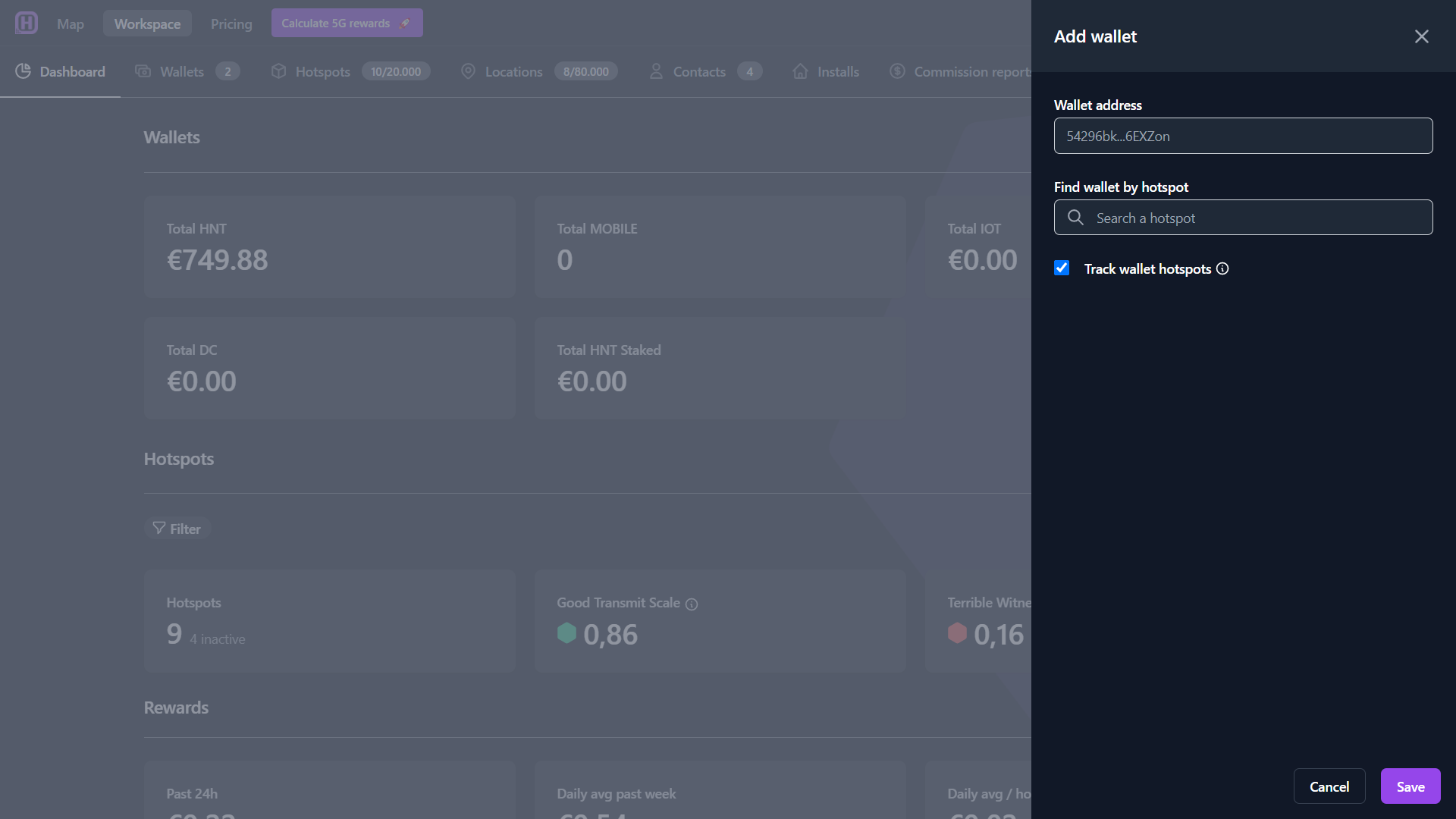Open the Commission report tab

pos(960,71)
